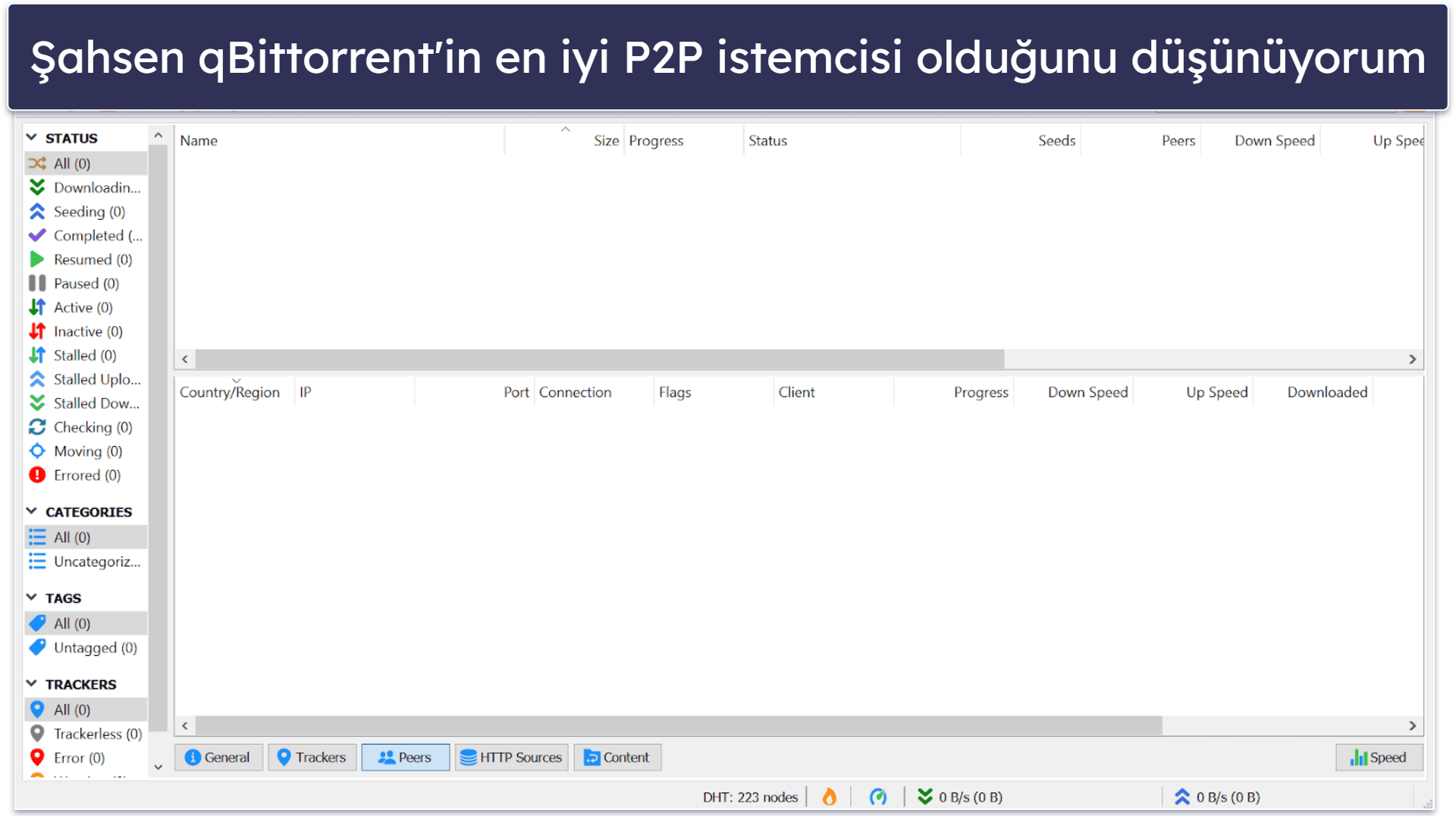Screen dimensions: 1456x816
Task: Click the tags All tag icon
Action: [37, 623]
